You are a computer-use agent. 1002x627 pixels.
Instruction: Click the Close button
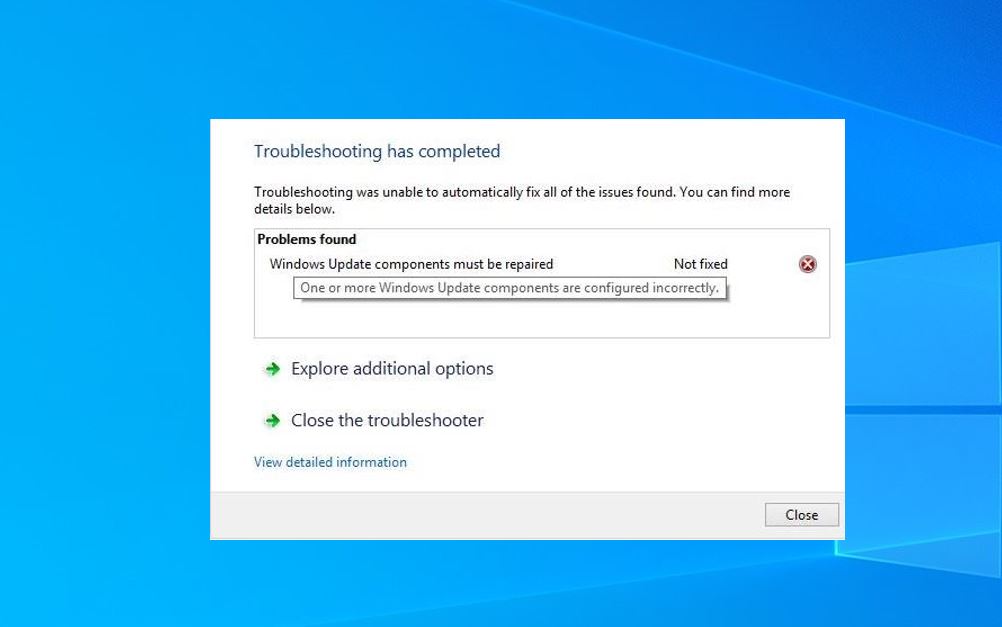(x=801, y=515)
